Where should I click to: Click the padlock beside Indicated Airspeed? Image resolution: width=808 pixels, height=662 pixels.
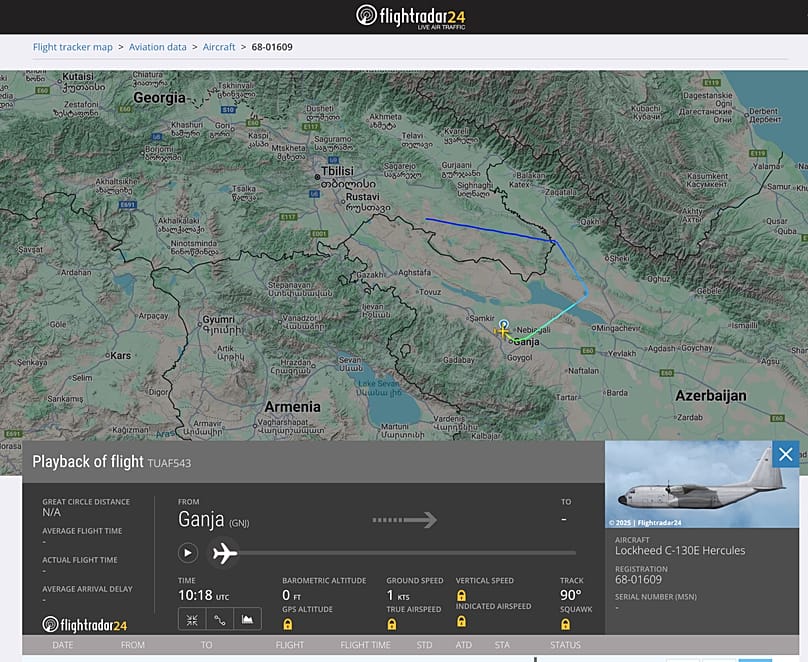[462, 621]
